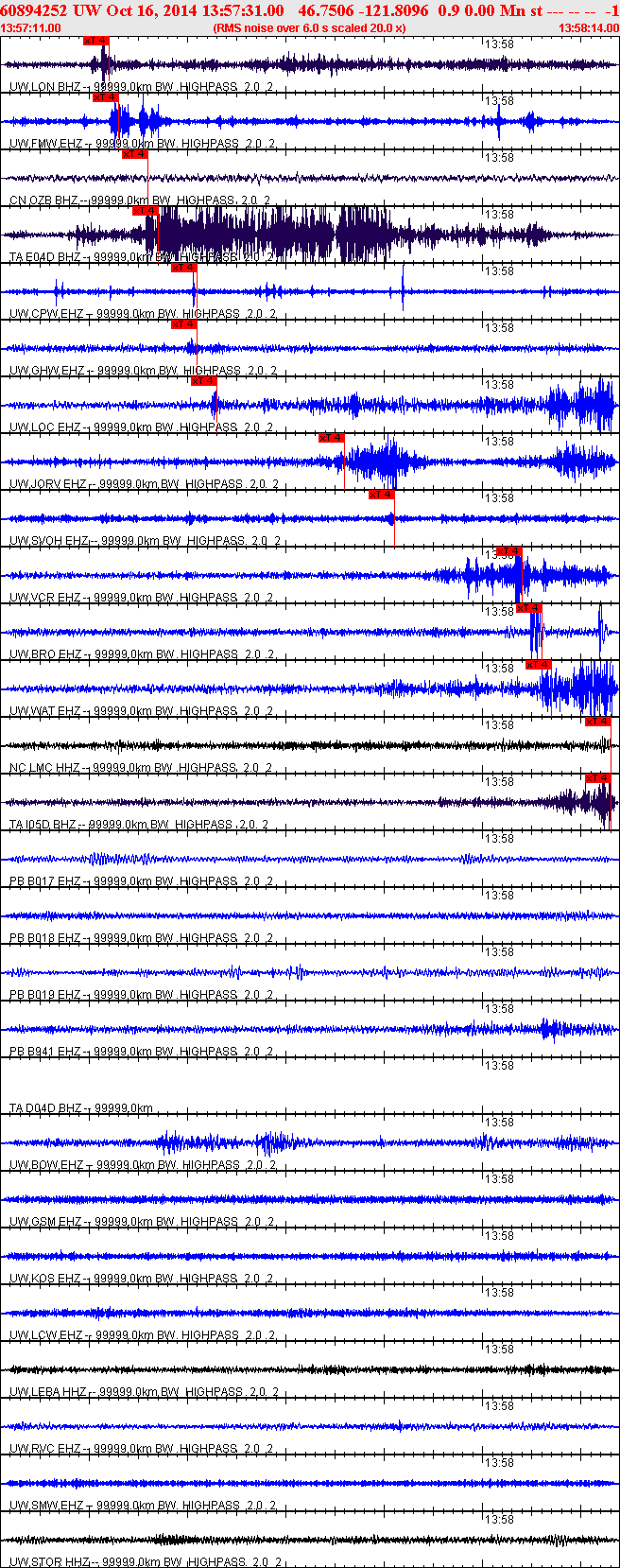620x1568 pixels.
Task: Select the red pick marker on UW.LON trace
Action: pos(95,41)
